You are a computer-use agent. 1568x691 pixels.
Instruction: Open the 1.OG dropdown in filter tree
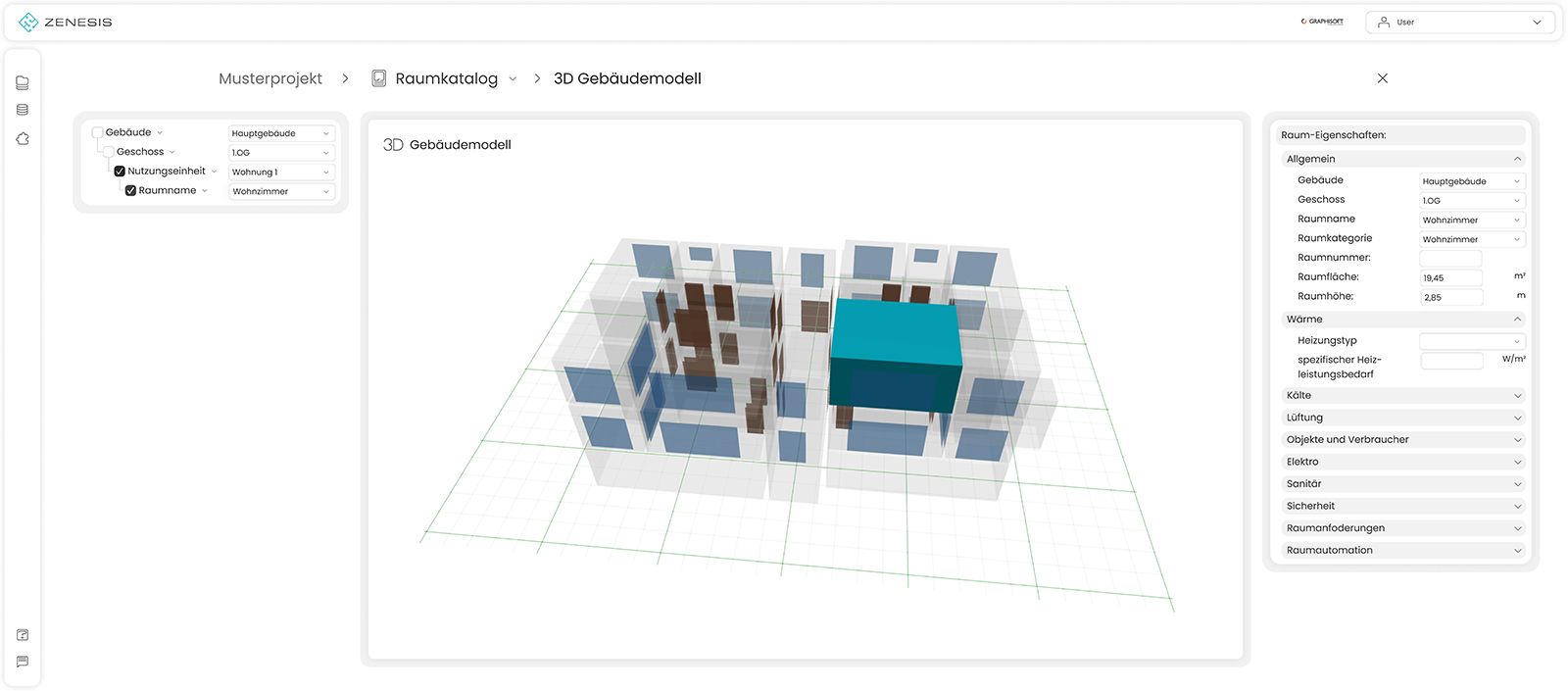pos(281,153)
